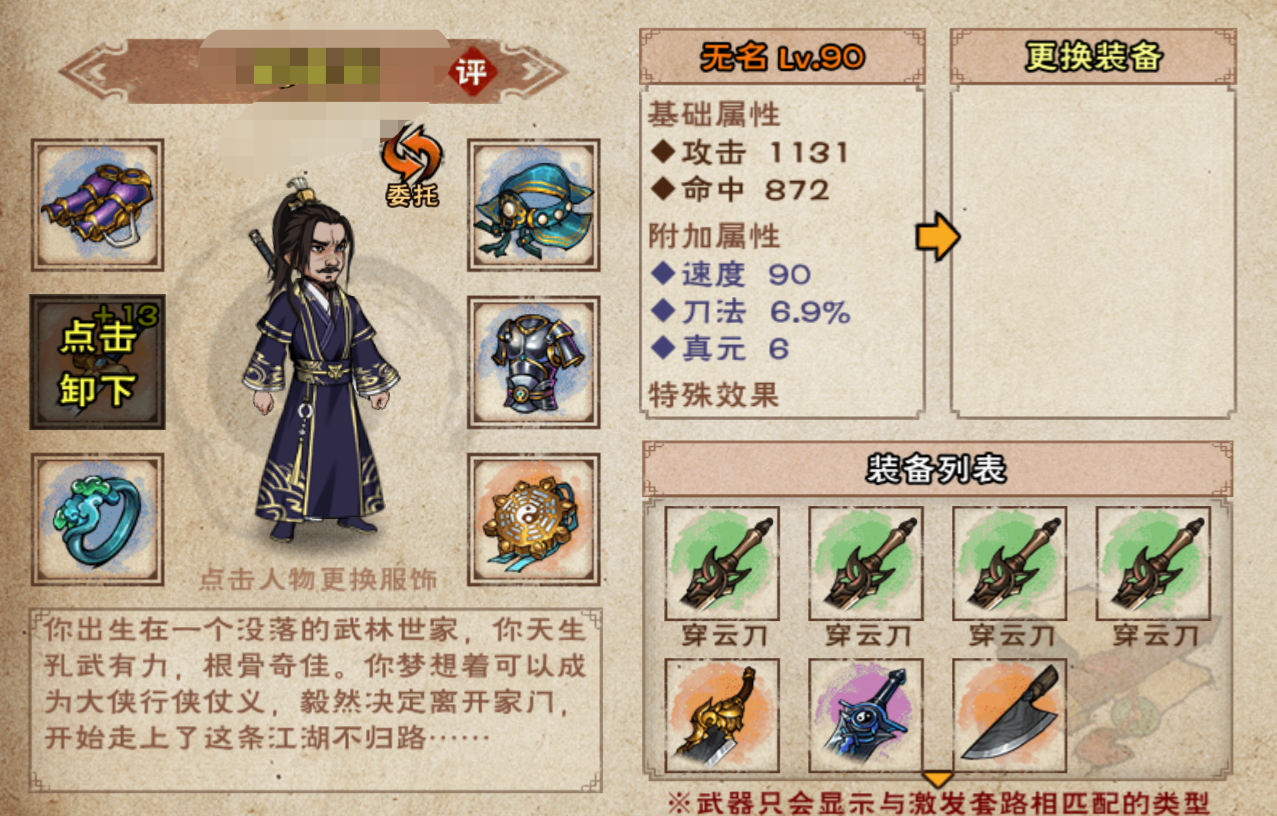Click the teal headband equipment slot
Image resolution: width=1277 pixels, height=816 pixels.
534,205
